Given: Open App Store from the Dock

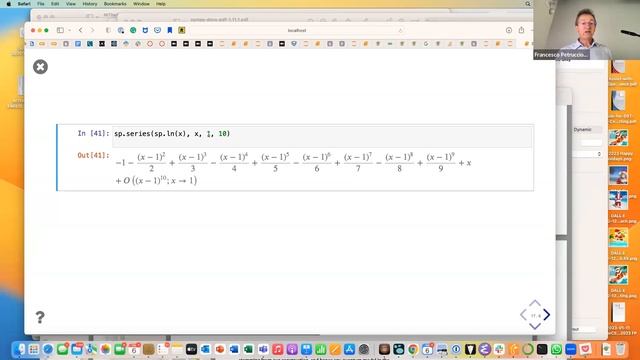Looking at the screenshot, I should (x=349, y=349).
